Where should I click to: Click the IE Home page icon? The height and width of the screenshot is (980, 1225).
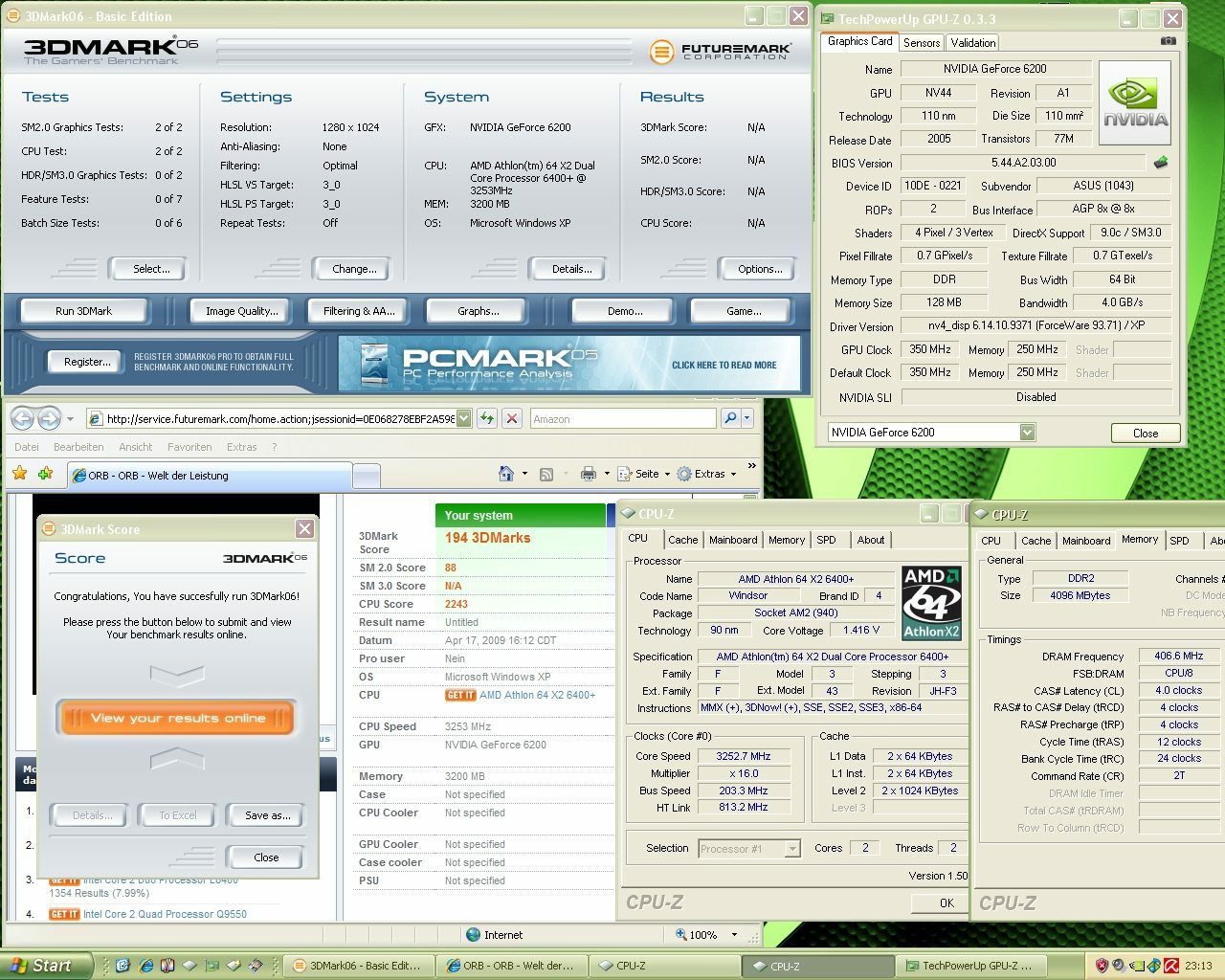506,474
